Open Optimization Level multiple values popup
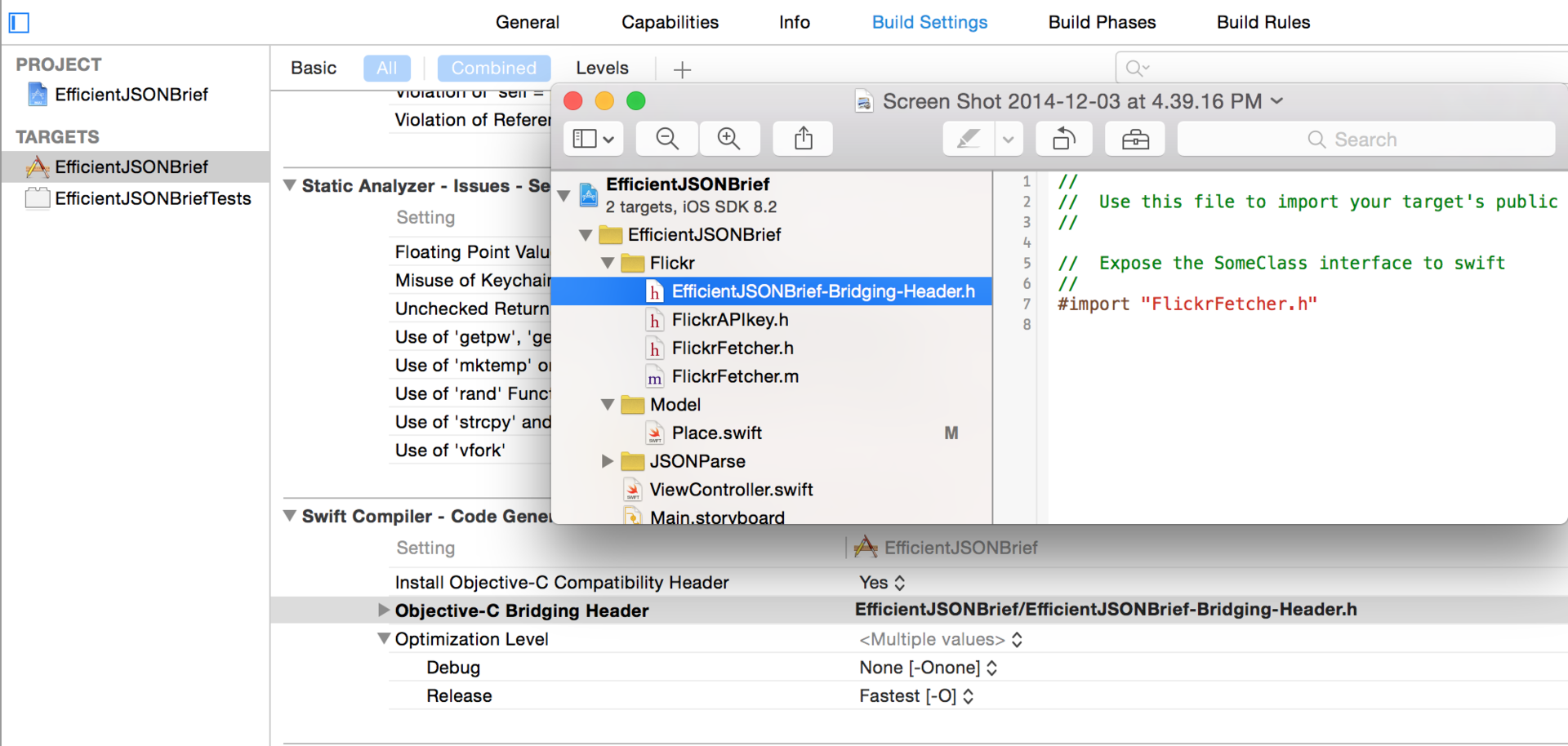This screenshot has height=746, width=1568. [941, 639]
